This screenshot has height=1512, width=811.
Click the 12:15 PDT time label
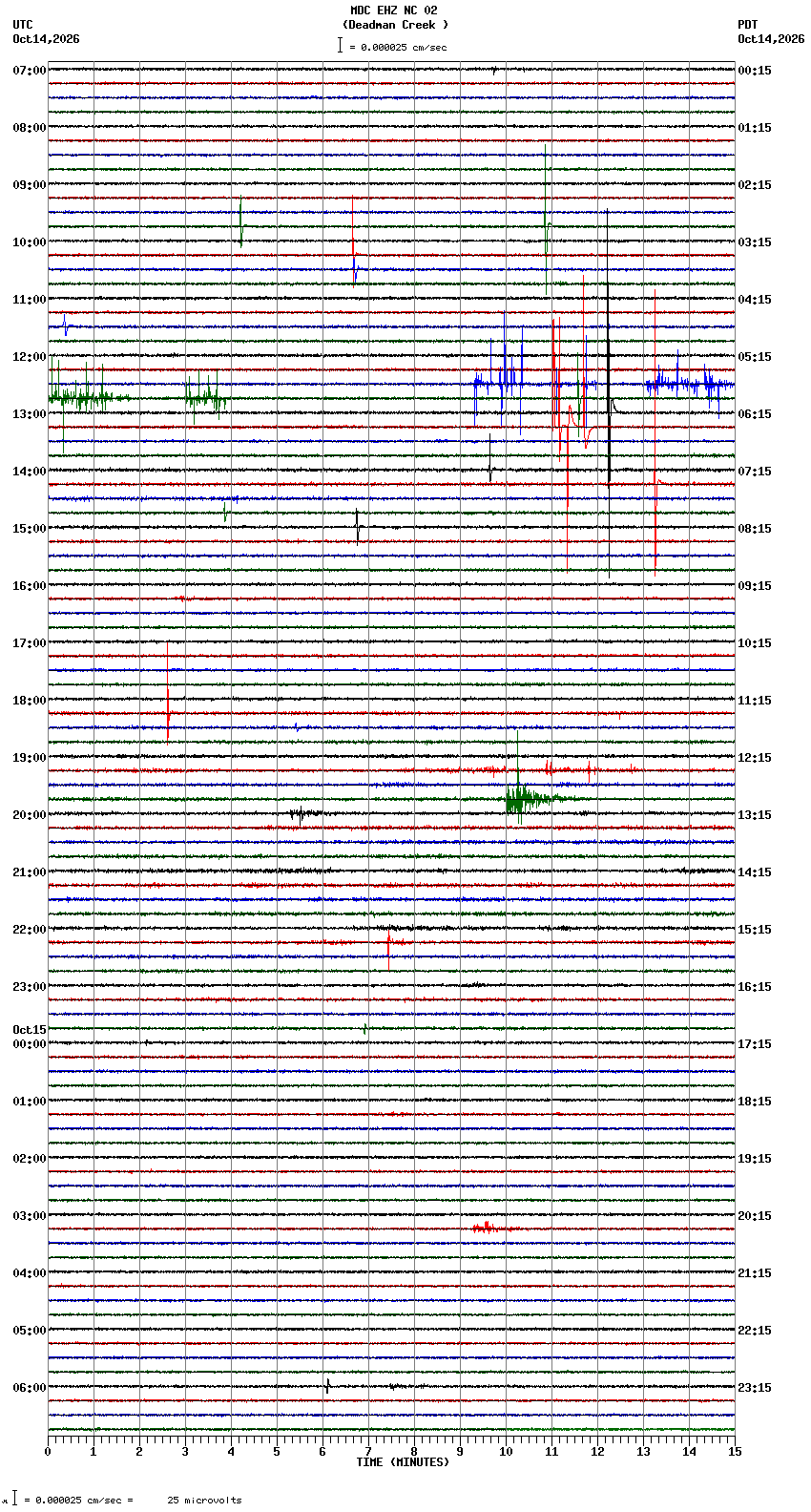[755, 758]
